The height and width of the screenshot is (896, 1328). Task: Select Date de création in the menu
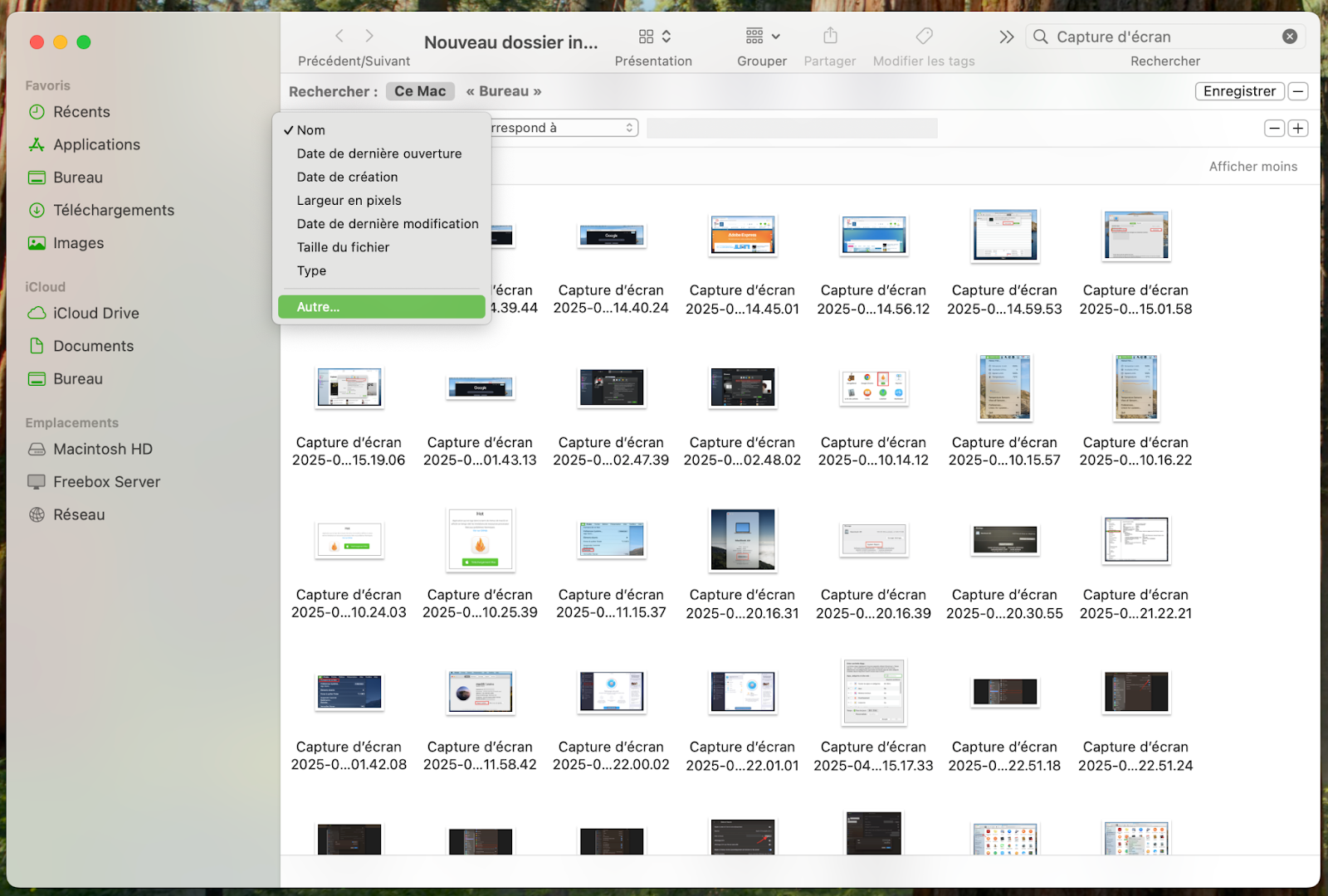point(347,177)
